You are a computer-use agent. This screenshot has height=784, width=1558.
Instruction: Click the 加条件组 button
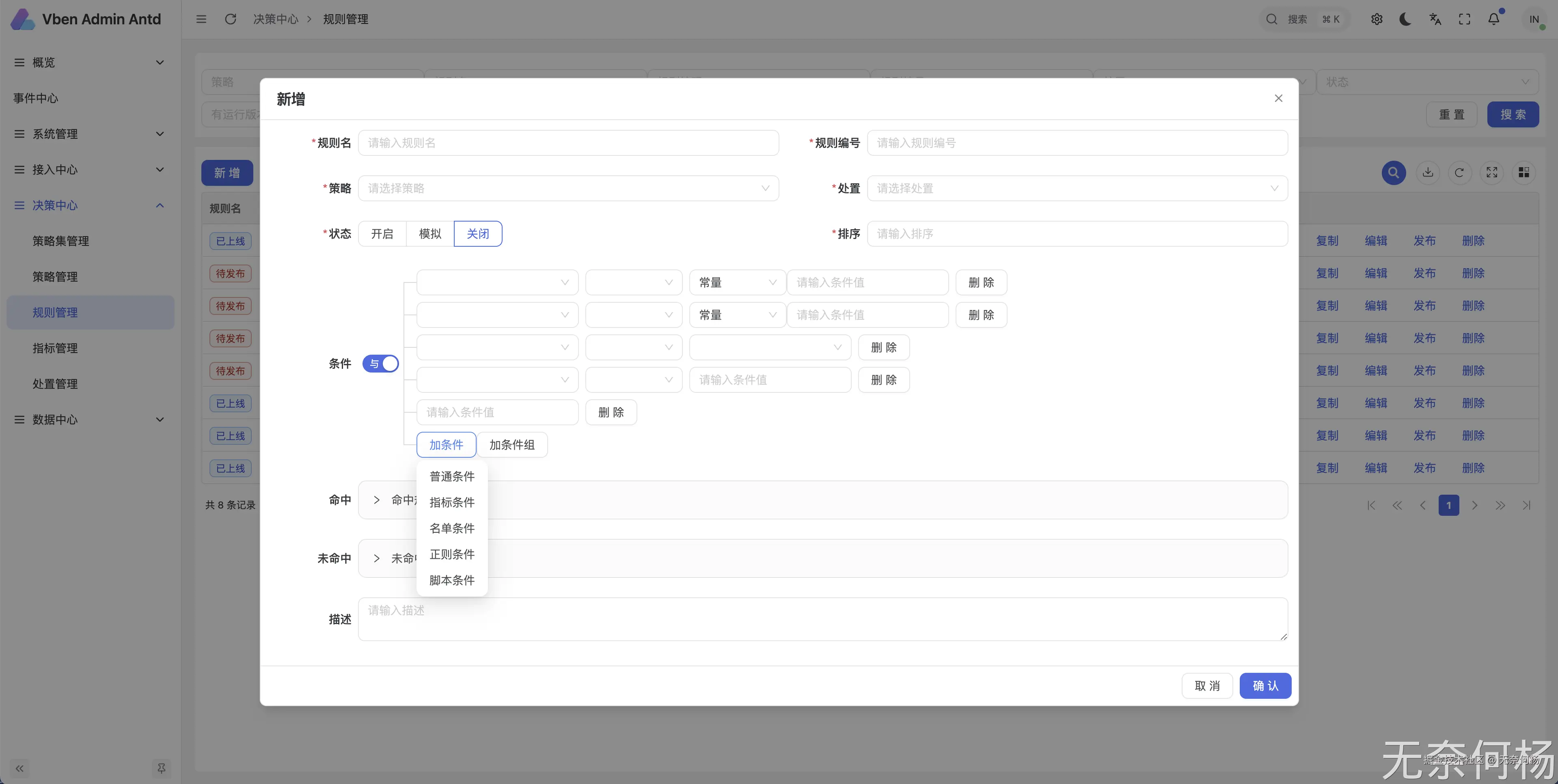tap(511, 445)
